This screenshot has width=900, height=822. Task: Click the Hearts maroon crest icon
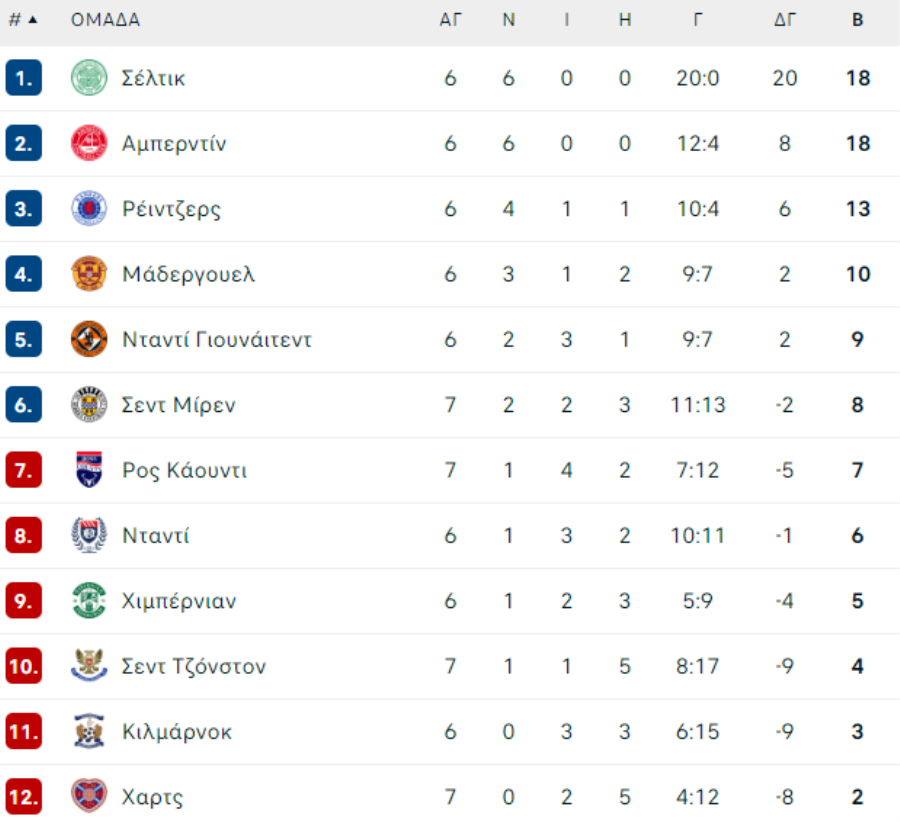pyautogui.click(x=89, y=796)
